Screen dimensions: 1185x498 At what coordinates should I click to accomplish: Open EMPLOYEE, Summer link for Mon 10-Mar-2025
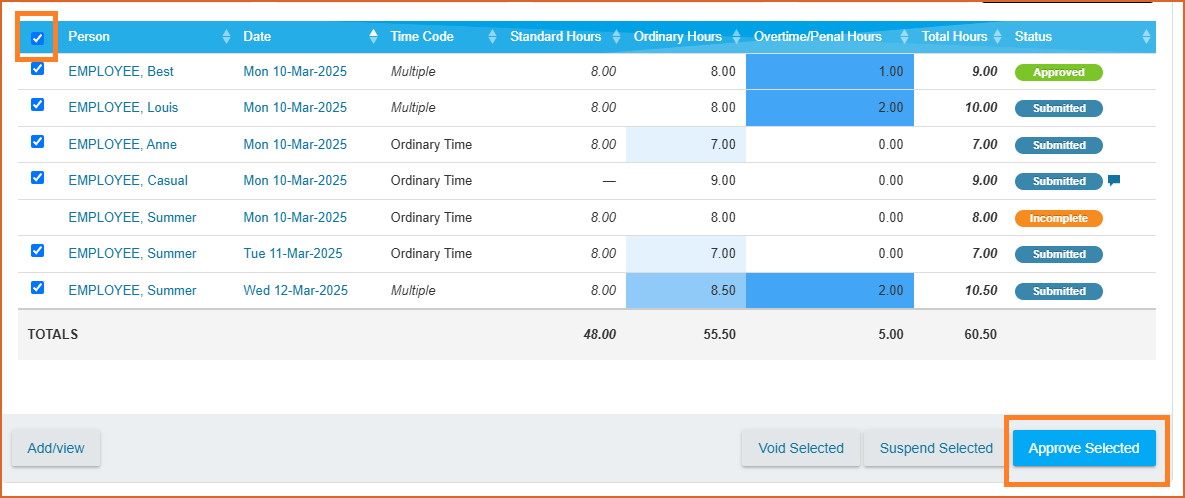(x=132, y=218)
